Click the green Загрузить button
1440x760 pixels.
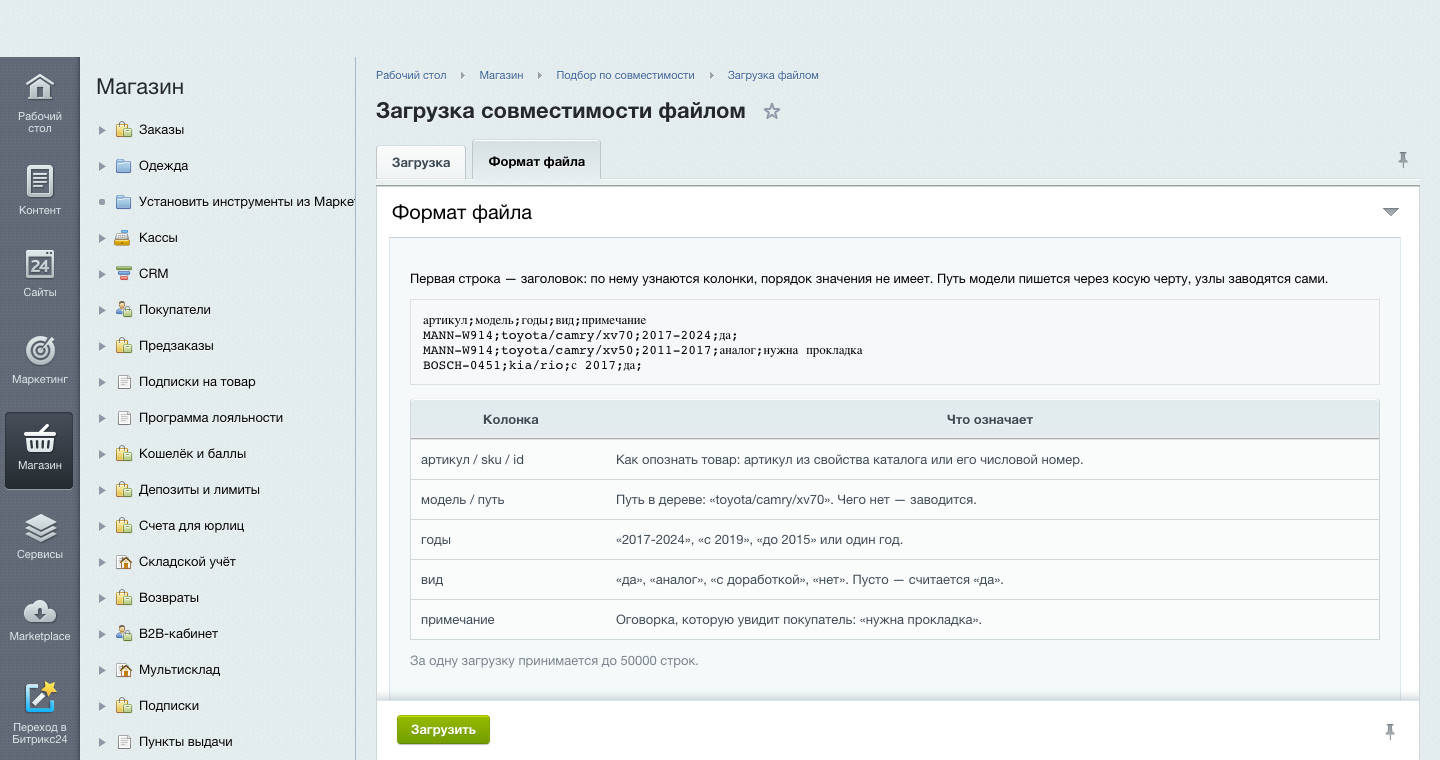[x=443, y=730]
